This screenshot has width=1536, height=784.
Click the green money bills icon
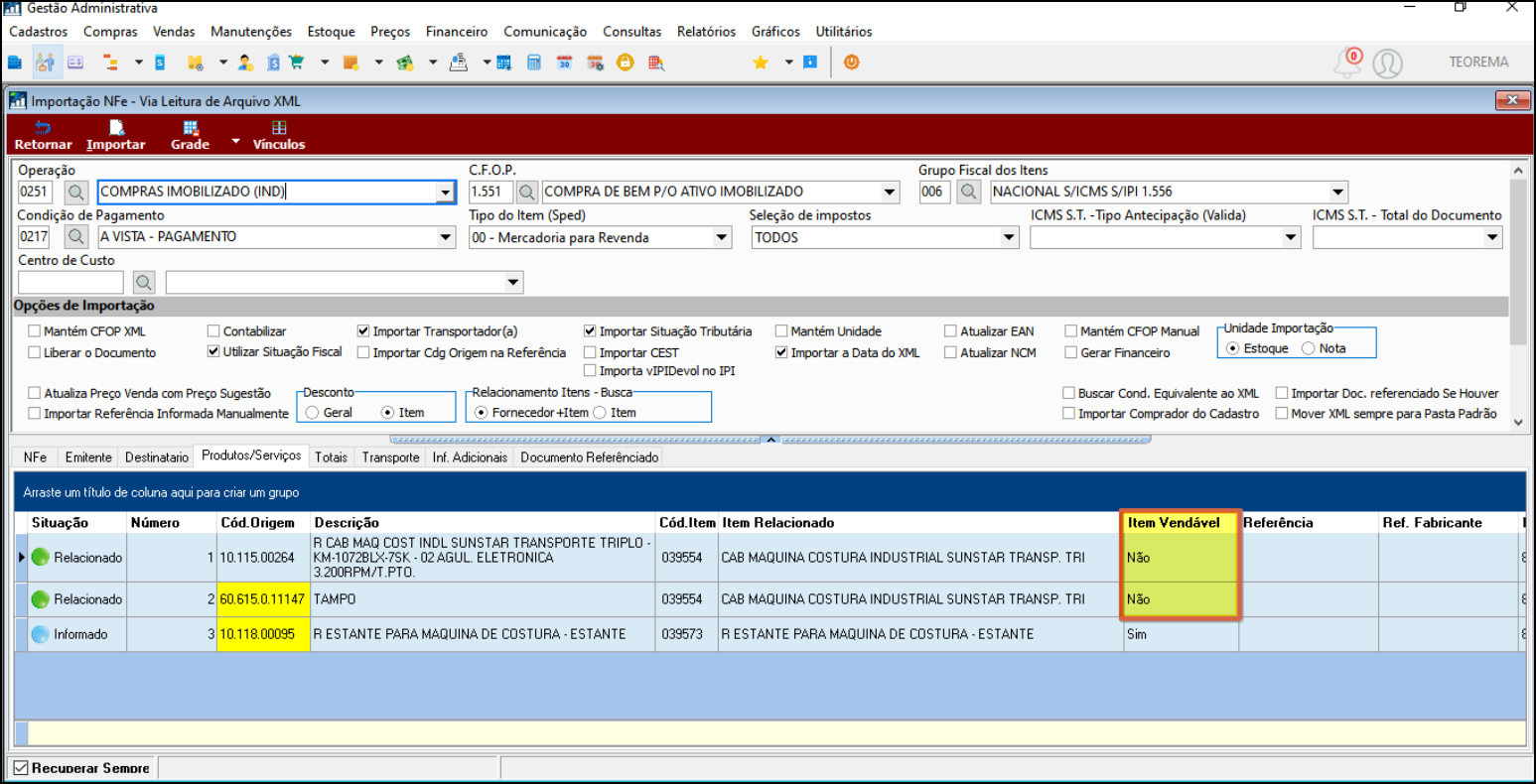(x=404, y=63)
